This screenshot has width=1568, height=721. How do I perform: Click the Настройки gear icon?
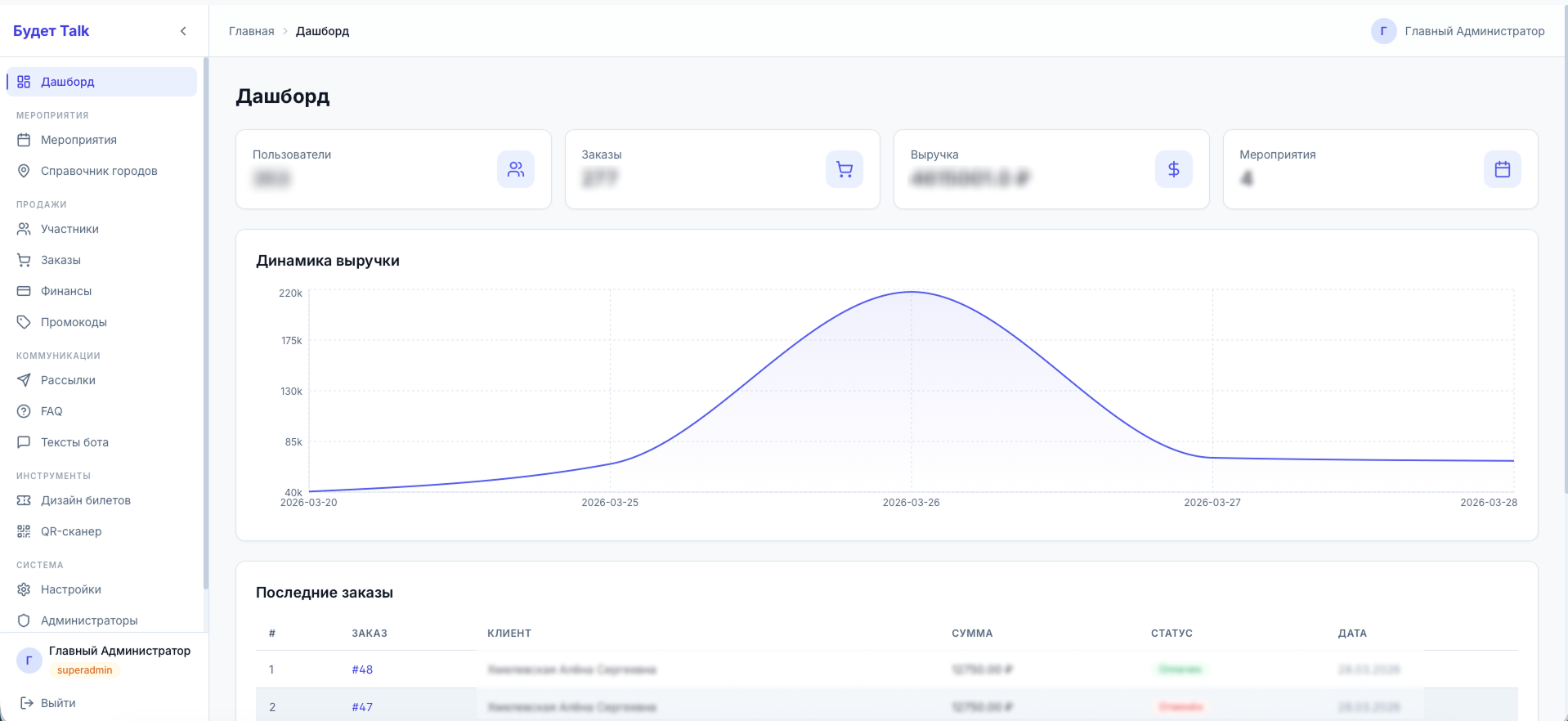point(24,589)
